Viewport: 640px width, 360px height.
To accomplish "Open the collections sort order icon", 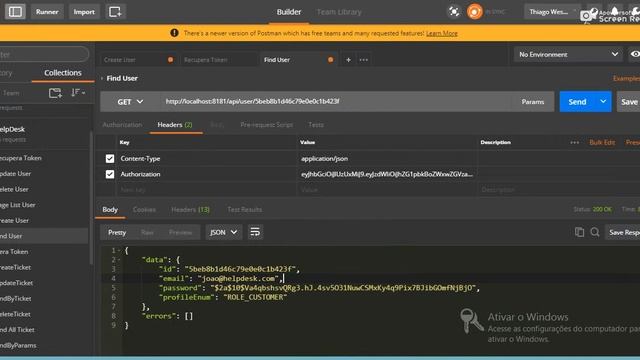I will pyautogui.click(x=78, y=93).
